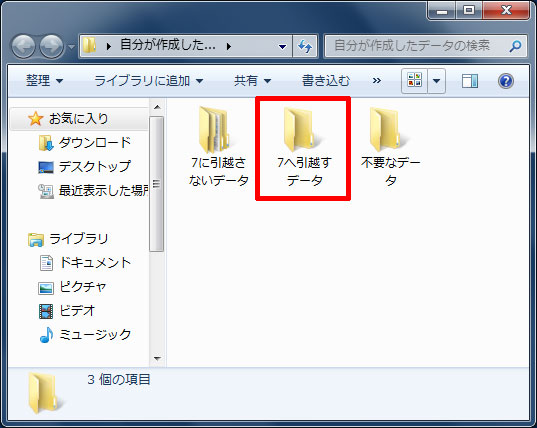Open the 共有 menu
537x428 pixels.
click(x=252, y=81)
